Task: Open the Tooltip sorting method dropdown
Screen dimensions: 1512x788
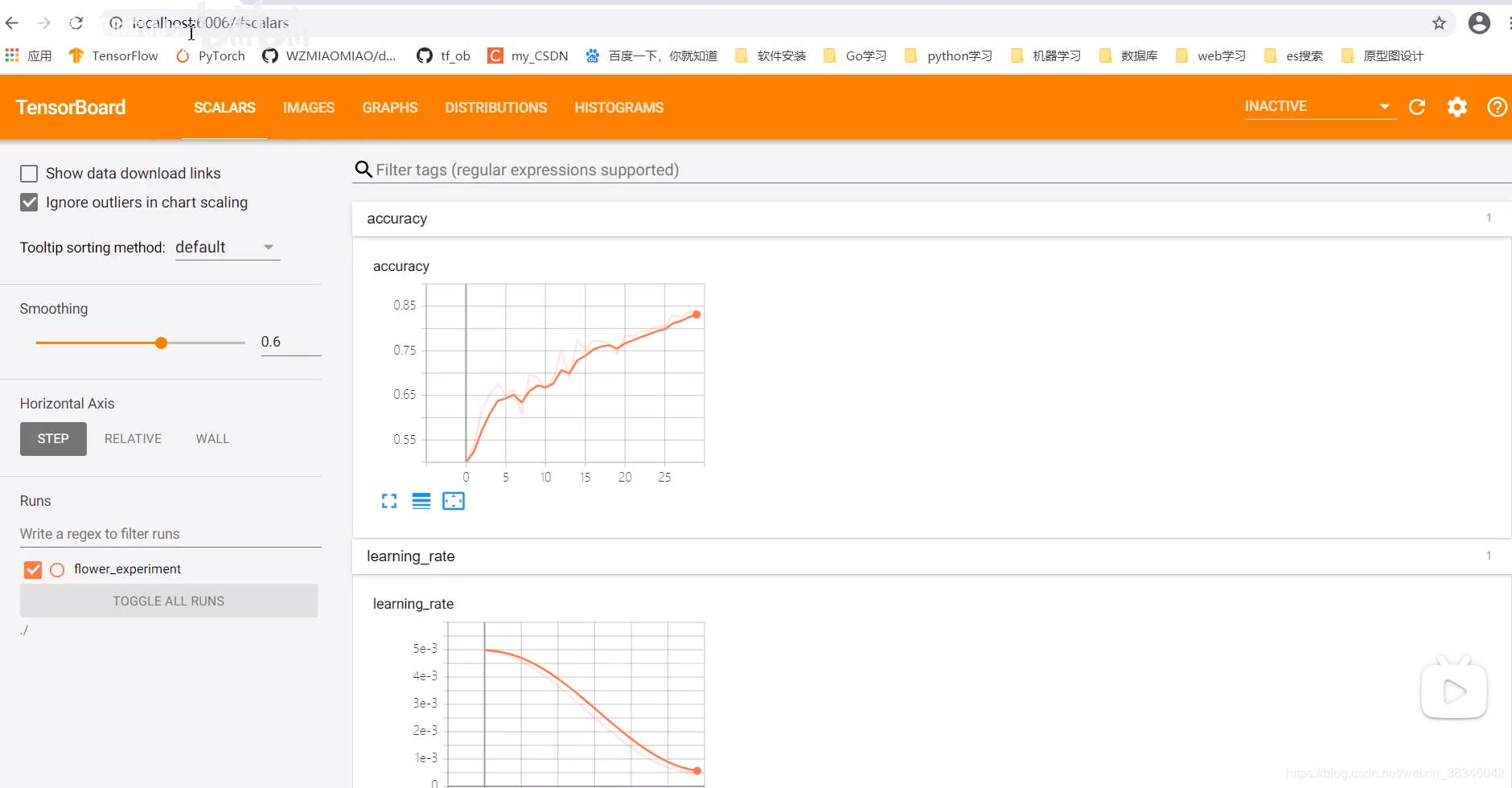Action: point(228,248)
